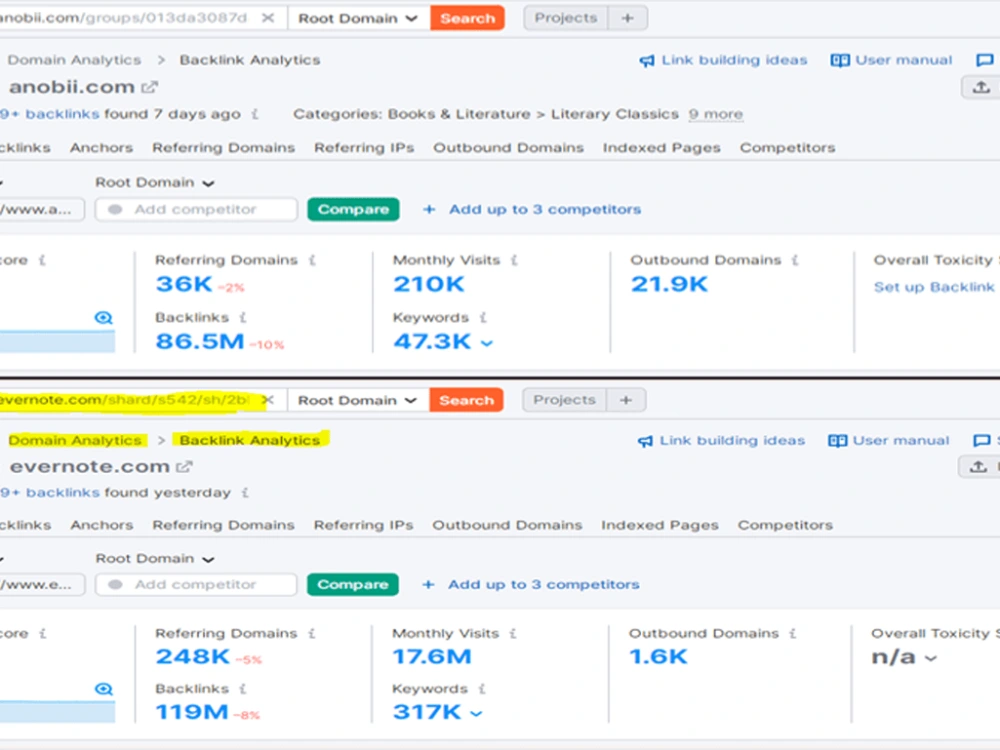Click info icon next to evernote Referring Domains
Image resolution: width=1000 pixels, height=750 pixels.
pos(311,633)
